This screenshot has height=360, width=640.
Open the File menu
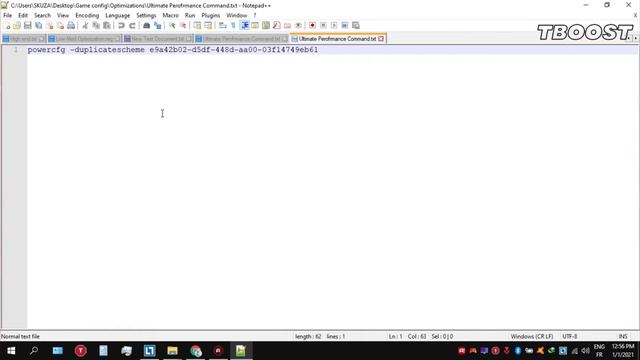[x=8, y=15]
